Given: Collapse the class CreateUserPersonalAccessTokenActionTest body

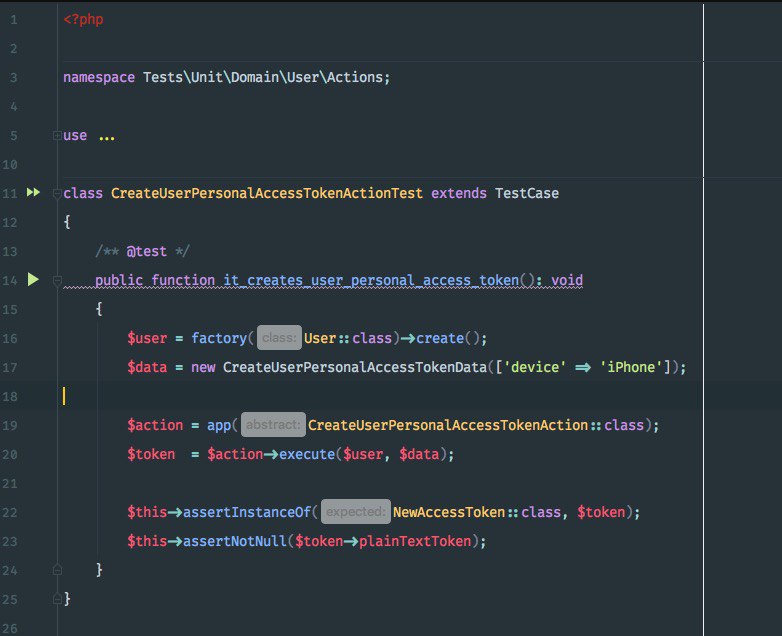Looking at the screenshot, I should [57, 194].
